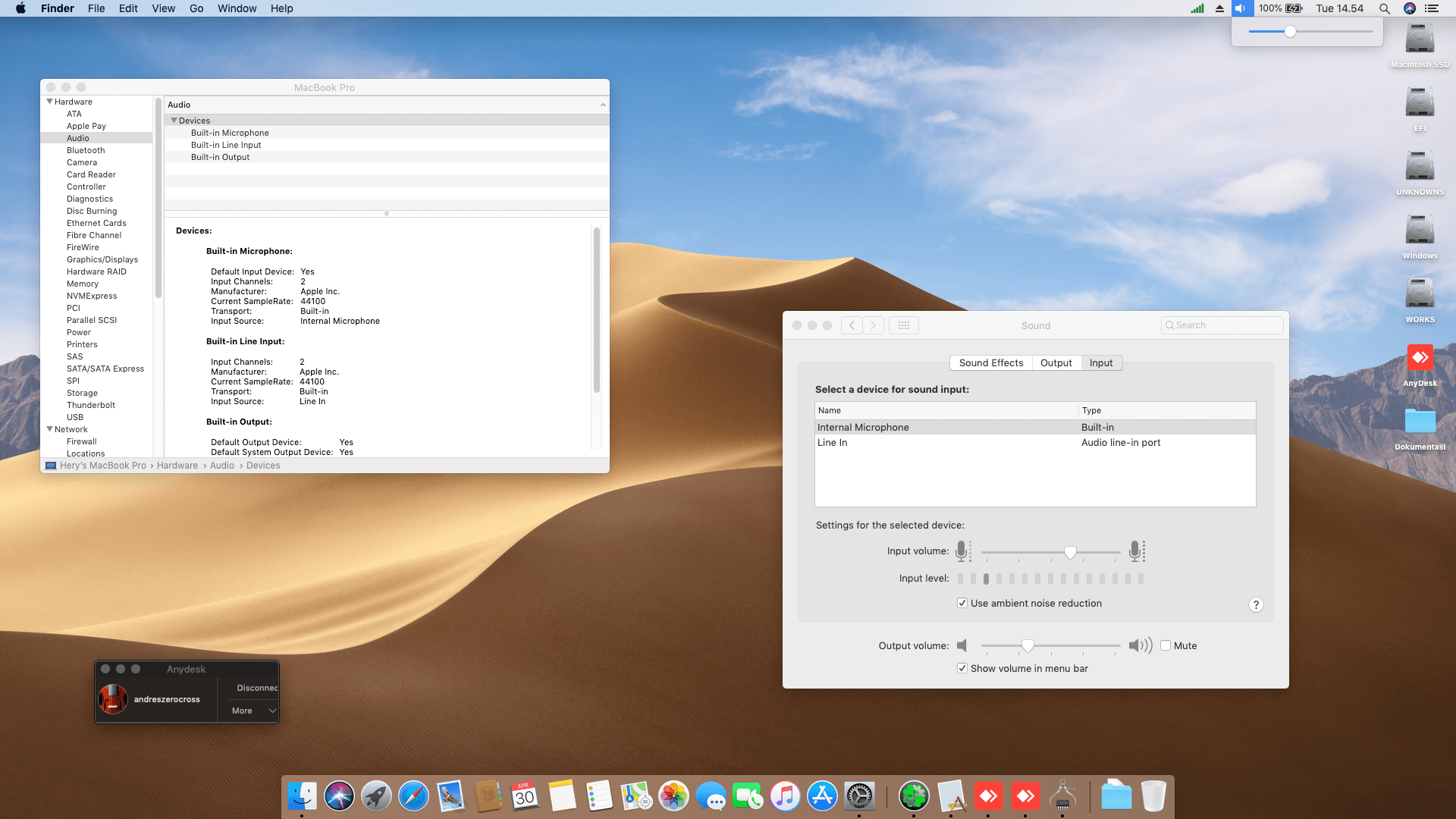1456x819 pixels.
Task: Launch Siri from the Dock
Action: tap(339, 796)
